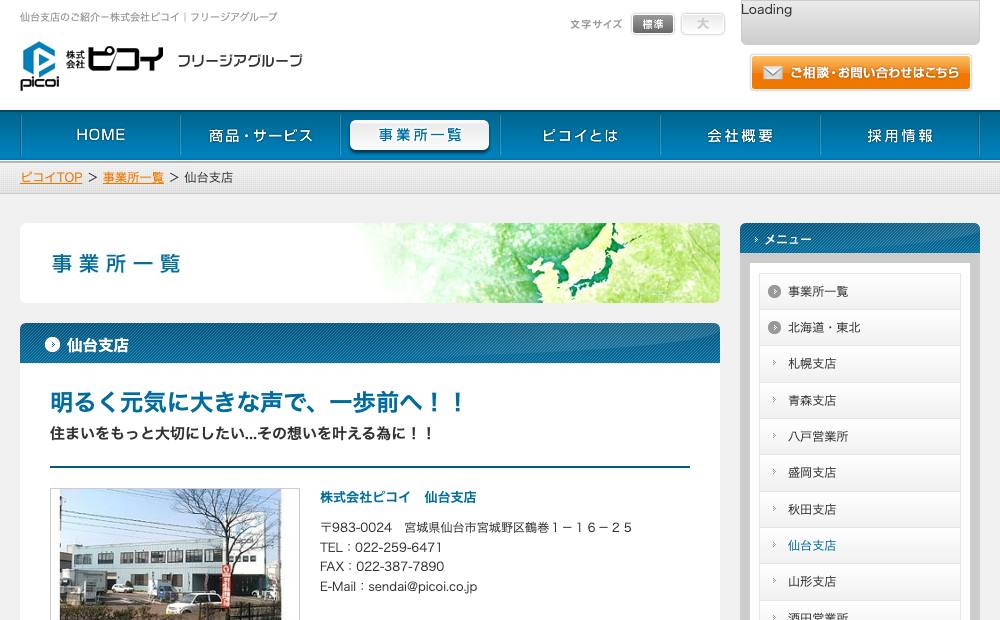Viewport: 1000px width, 620px height.
Task: Click small arrow before 秋田支店
Action: coord(774,509)
